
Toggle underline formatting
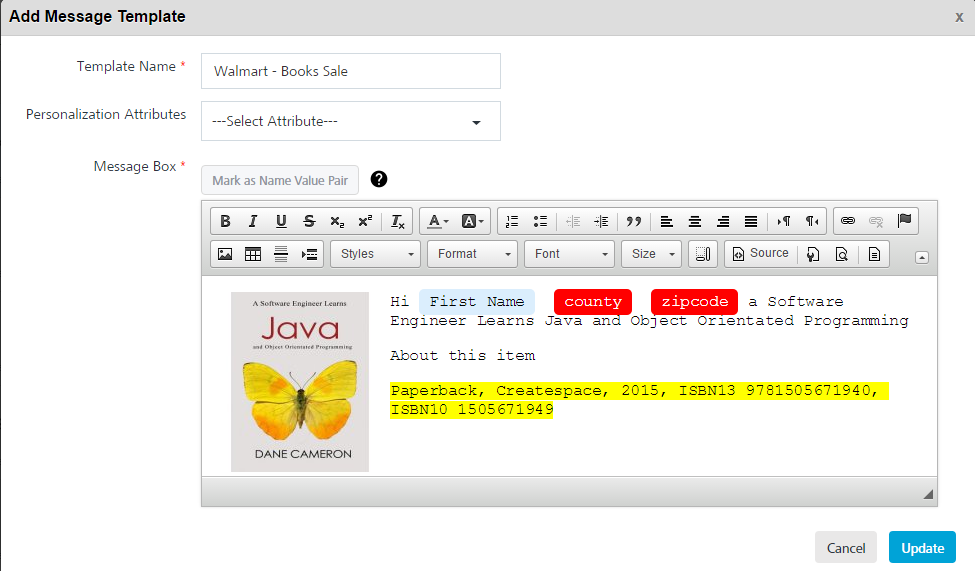tap(281, 221)
